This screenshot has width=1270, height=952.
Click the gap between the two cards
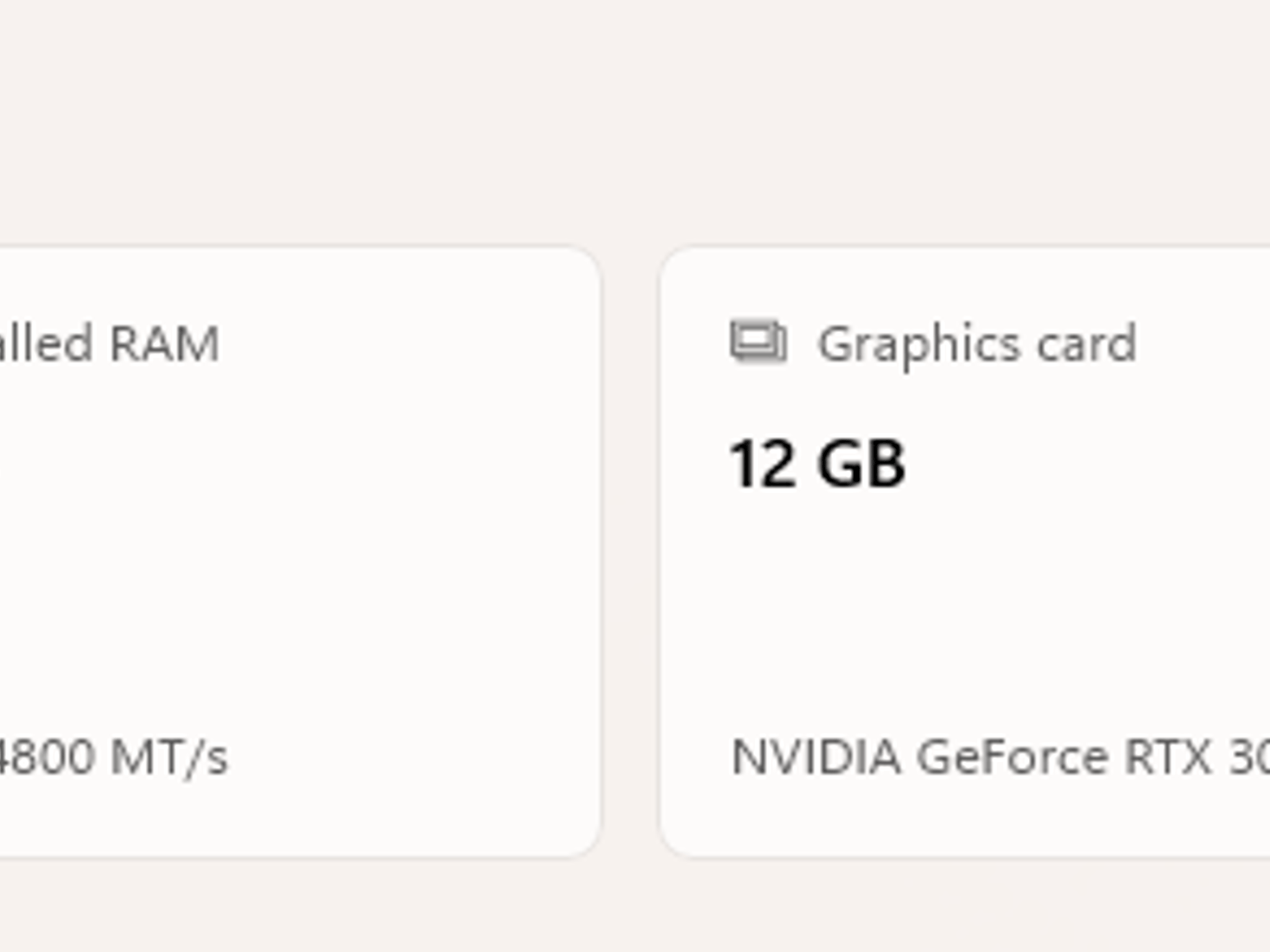pos(630,552)
